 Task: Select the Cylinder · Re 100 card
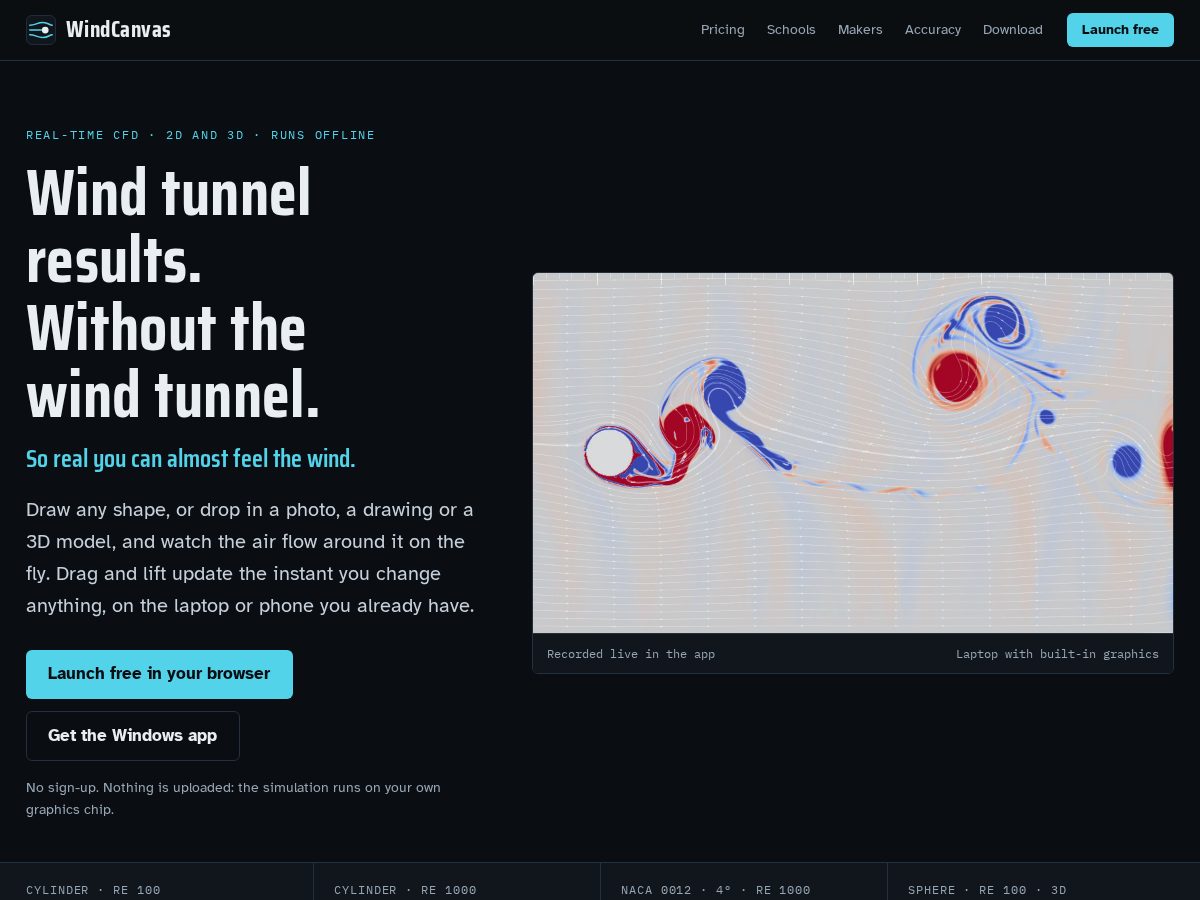coord(157,882)
